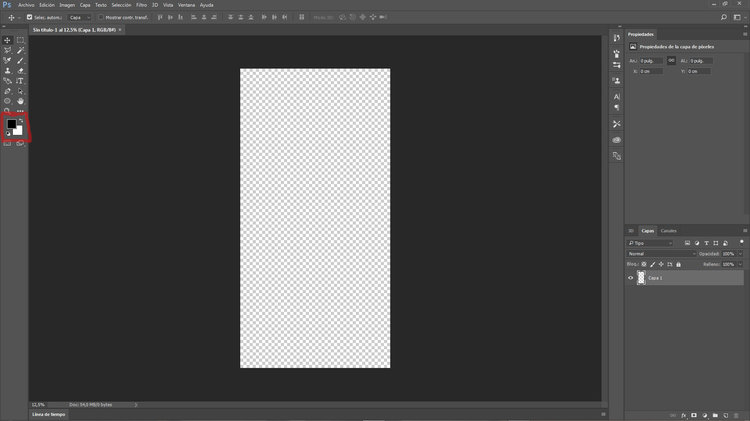Create a new group folder icon
Screen dimensions: 750x421
[715, 416]
